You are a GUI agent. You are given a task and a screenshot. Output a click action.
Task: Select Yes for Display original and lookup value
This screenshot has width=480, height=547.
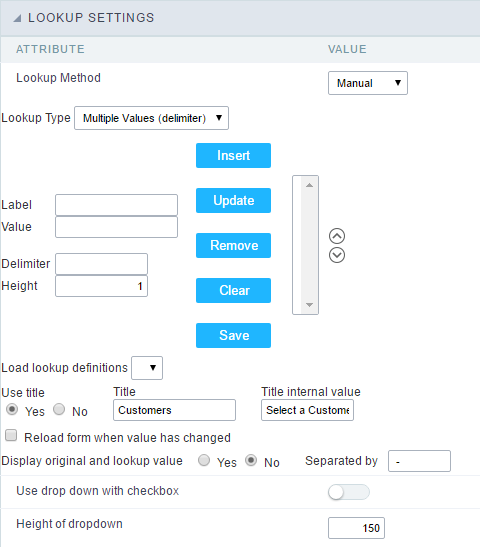(x=204, y=460)
